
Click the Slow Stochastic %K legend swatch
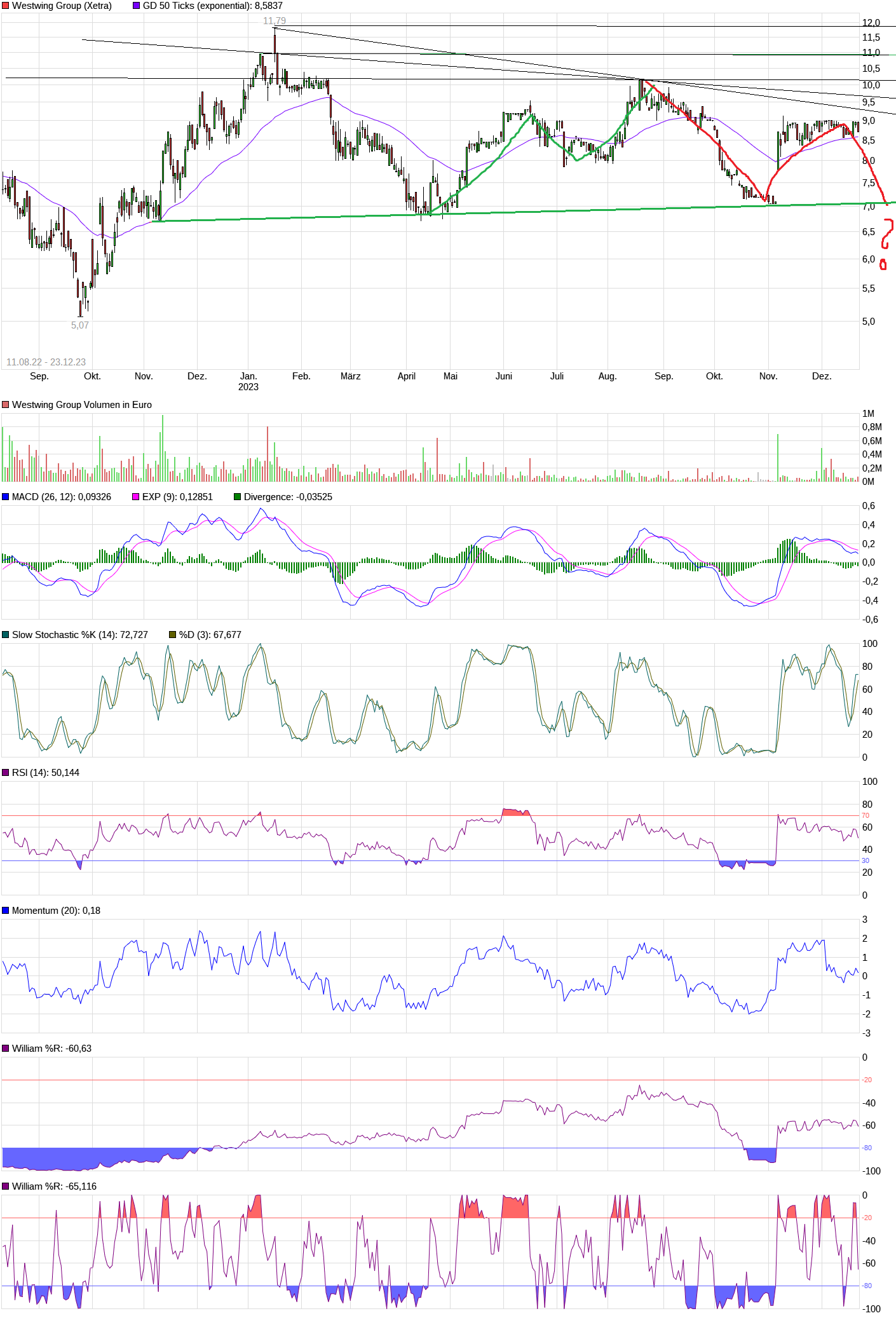coord(6,635)
